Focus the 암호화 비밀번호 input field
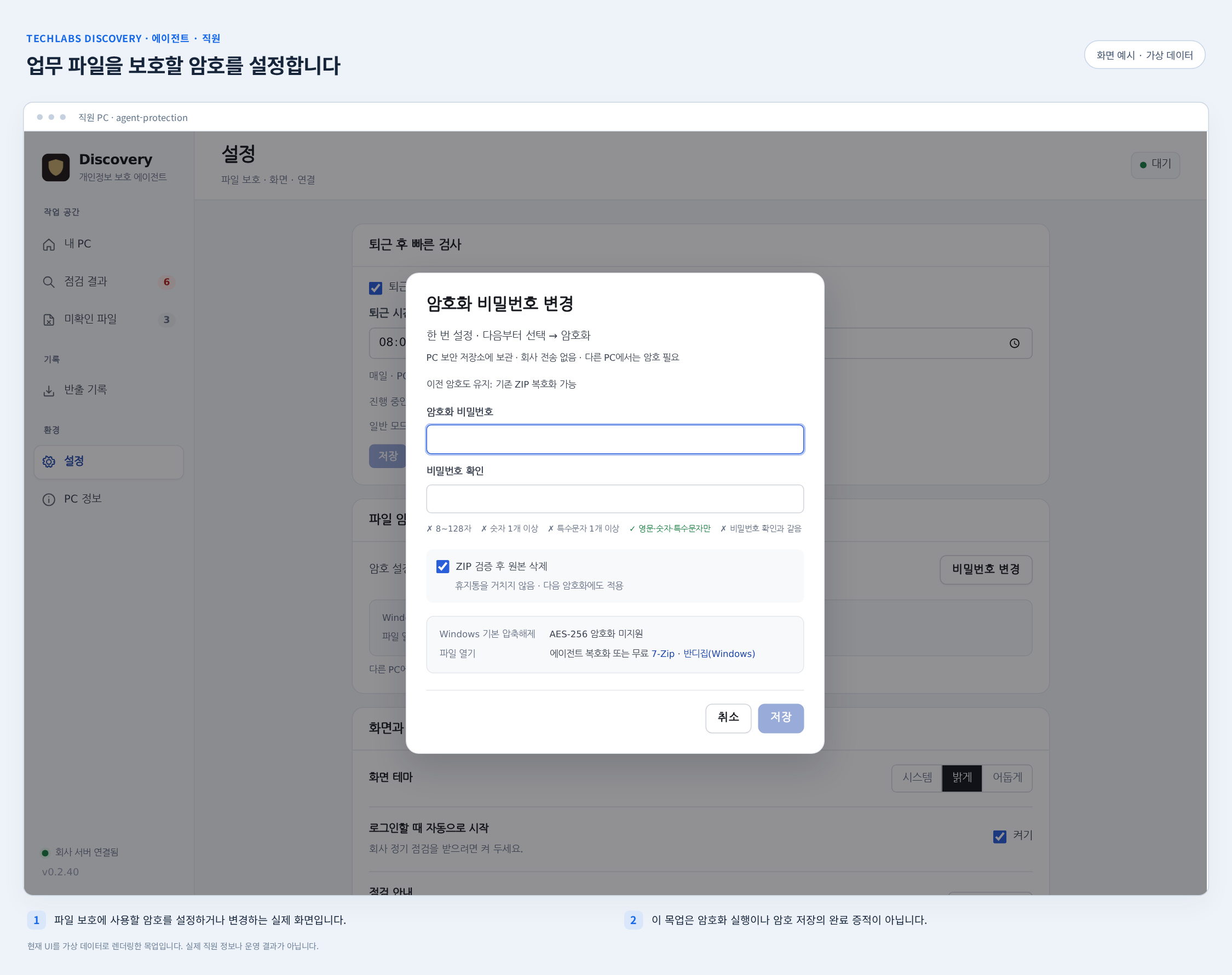 pyautogui.click(x=615, y=440)
